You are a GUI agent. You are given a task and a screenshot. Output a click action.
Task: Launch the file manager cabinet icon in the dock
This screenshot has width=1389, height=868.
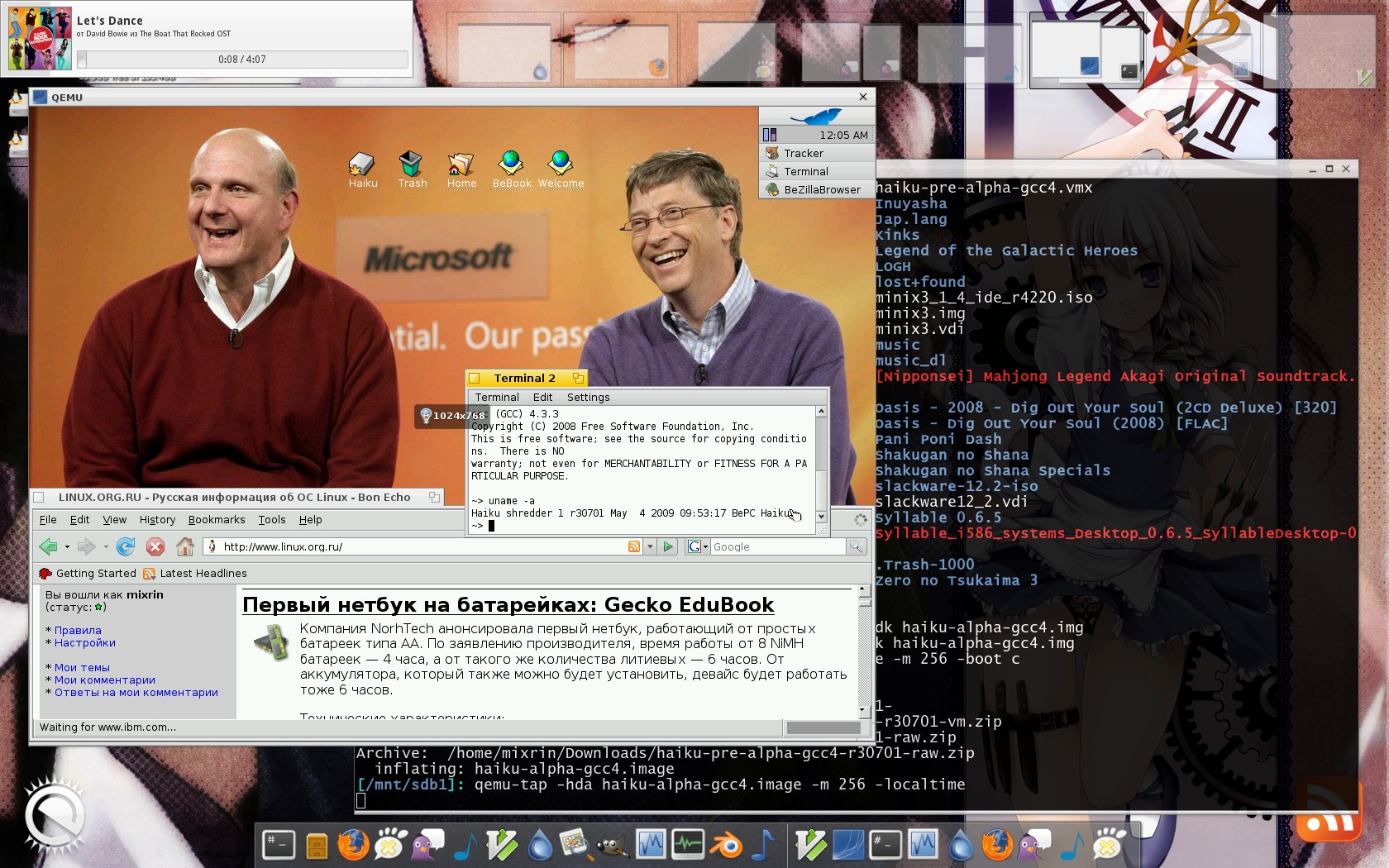point(317,846)
